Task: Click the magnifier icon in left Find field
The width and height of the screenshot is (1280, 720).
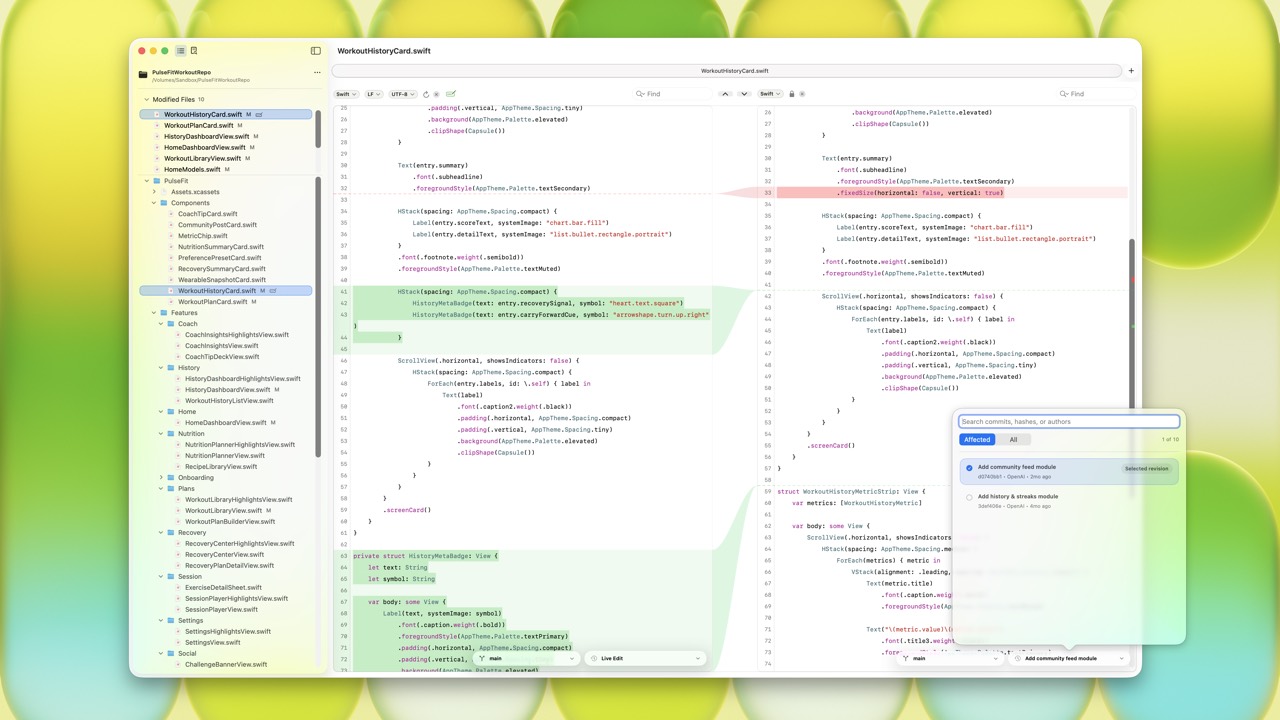Action: [640, 94]
